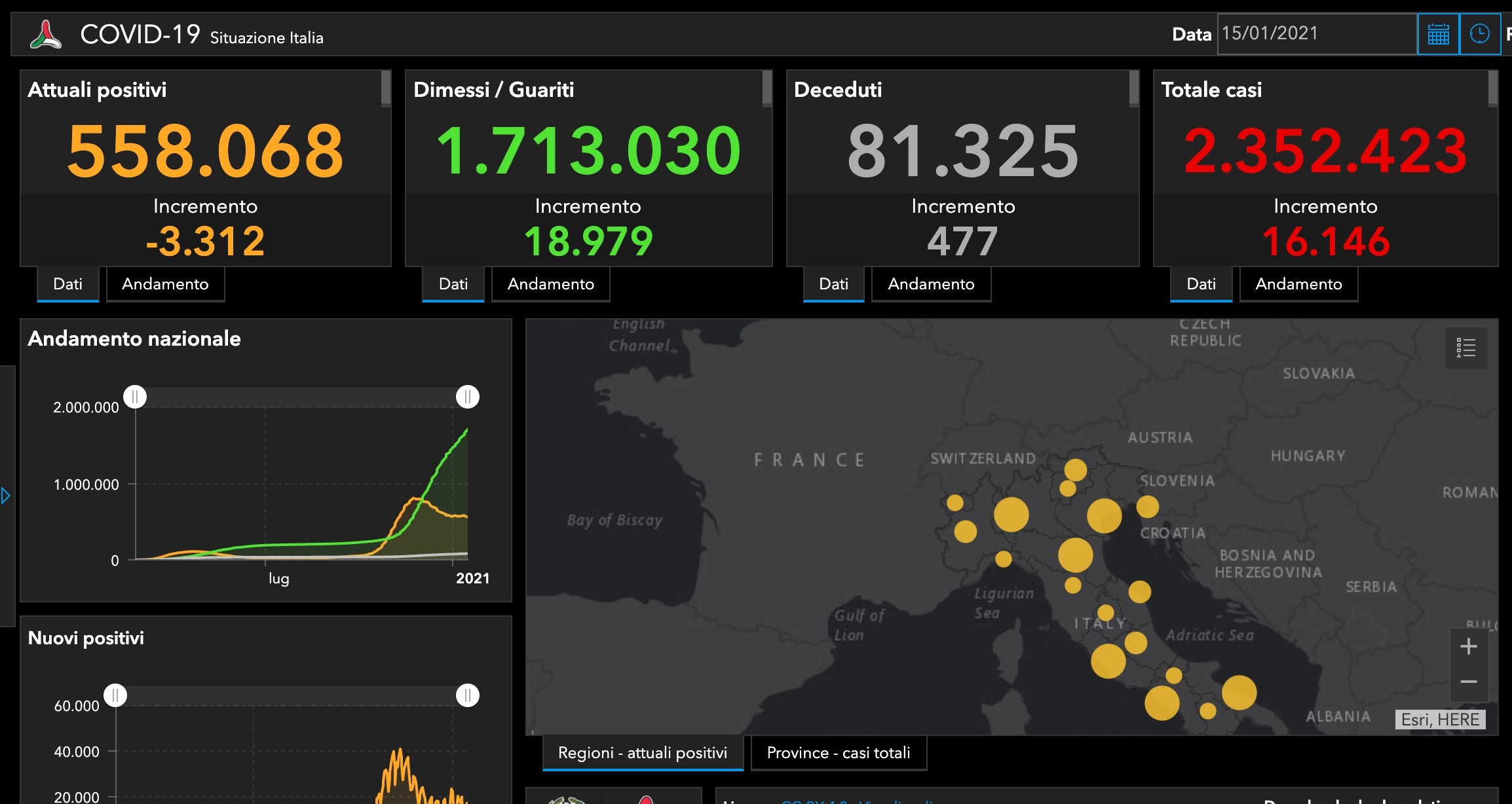Open Andamento tab under Totale casi

coord(1299,284)
